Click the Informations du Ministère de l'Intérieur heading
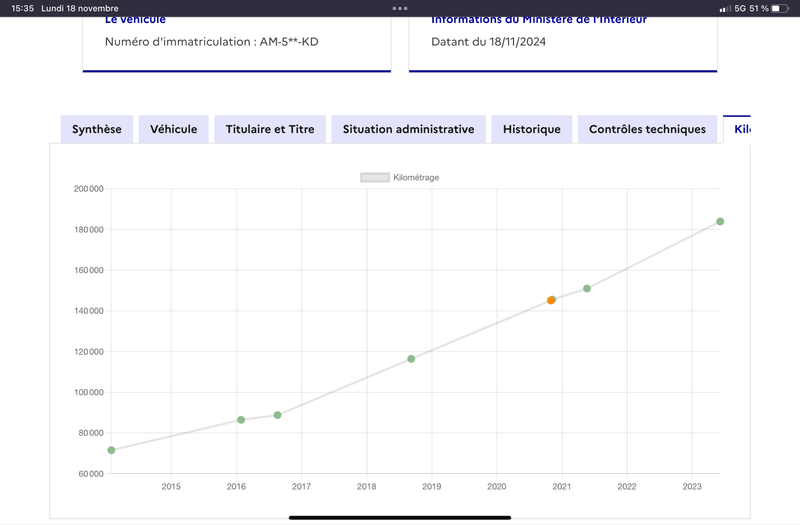Image resolution: width=800 pixels, height=525 pixels. click(x=539, y=20)
